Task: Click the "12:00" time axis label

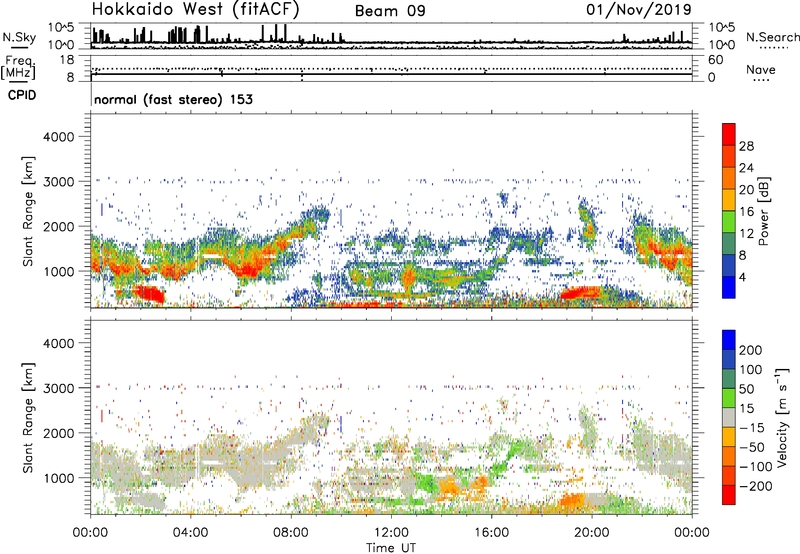Action: [391, 533]
